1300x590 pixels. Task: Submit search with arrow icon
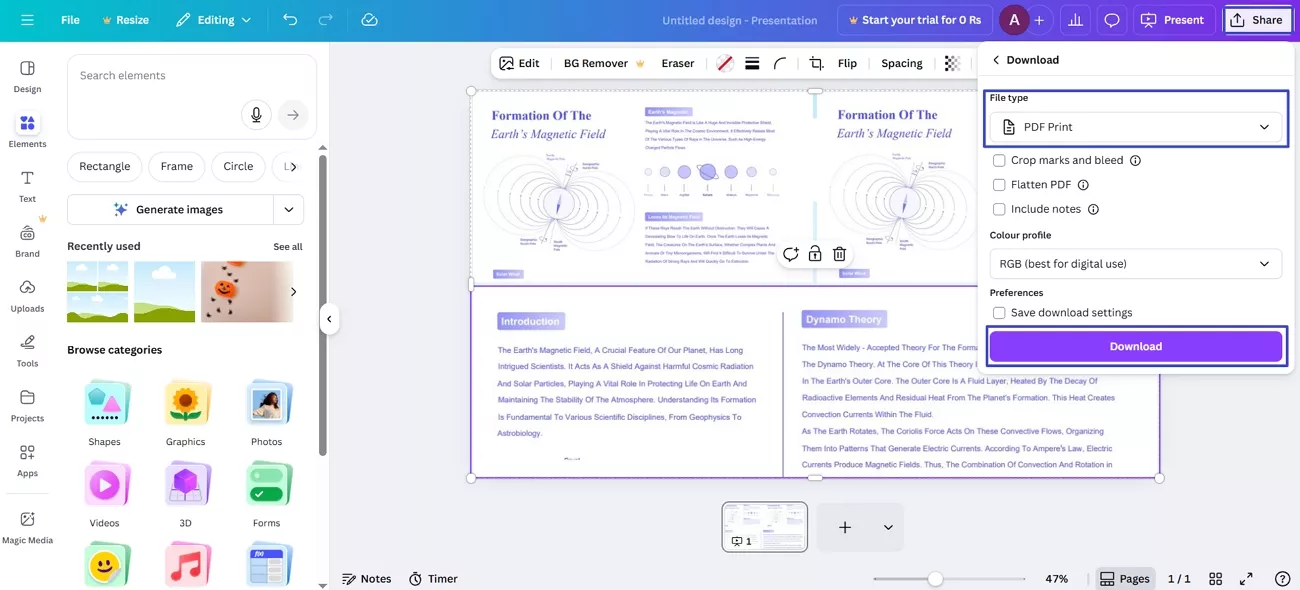pos(293,115)
